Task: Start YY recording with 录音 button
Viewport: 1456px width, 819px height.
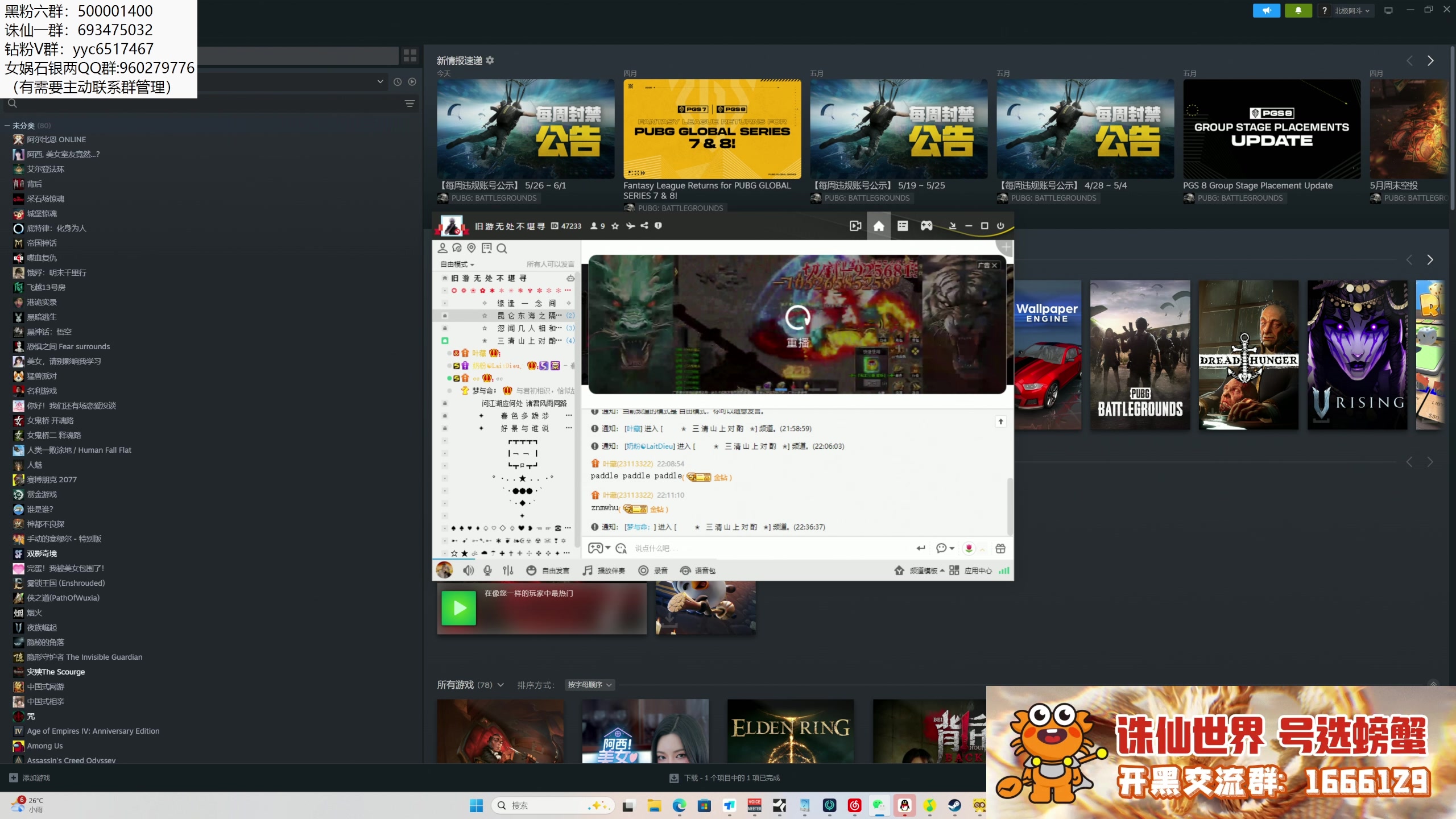Action: (653, 570)
